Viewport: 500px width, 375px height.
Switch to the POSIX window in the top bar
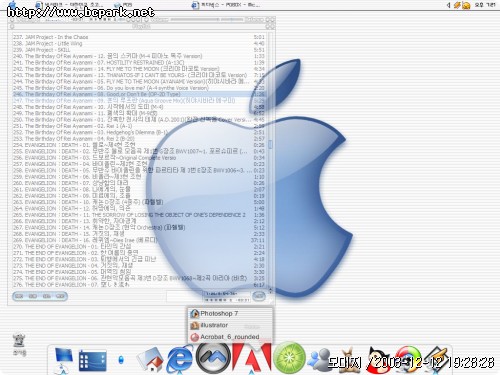point(226,5)
